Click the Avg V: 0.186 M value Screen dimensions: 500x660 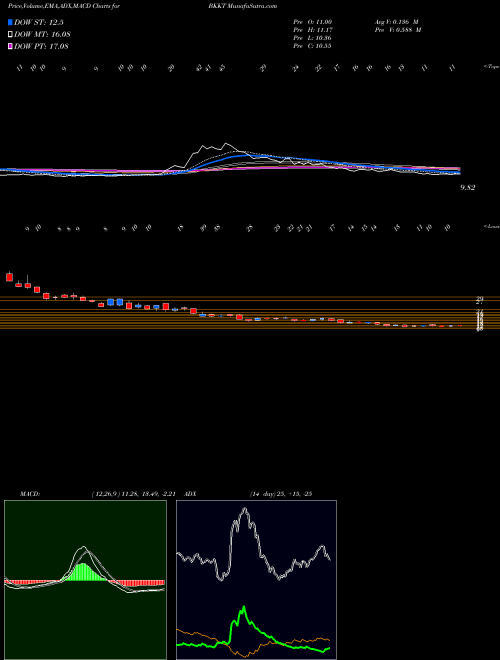click(x=396, y=22)
